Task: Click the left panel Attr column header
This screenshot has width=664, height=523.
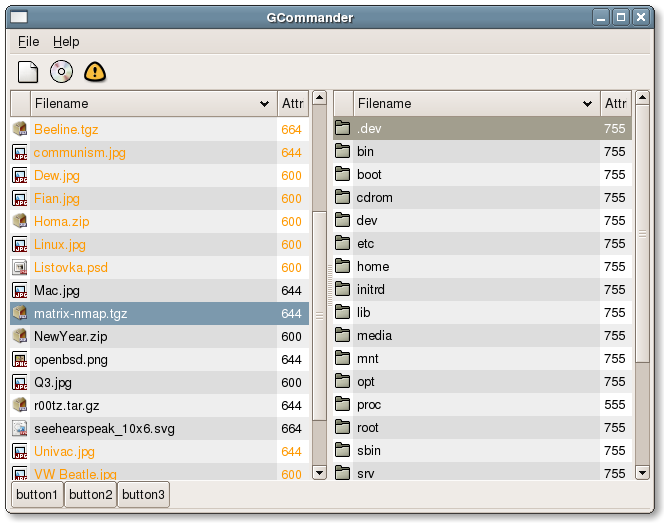Action: pyautogui.click(x=292, y=103)
